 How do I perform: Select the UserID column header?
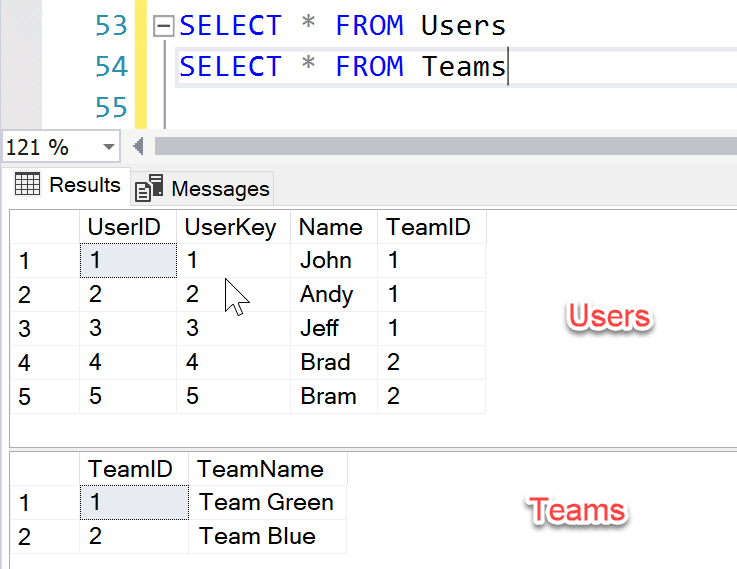(x=124, y=227)
